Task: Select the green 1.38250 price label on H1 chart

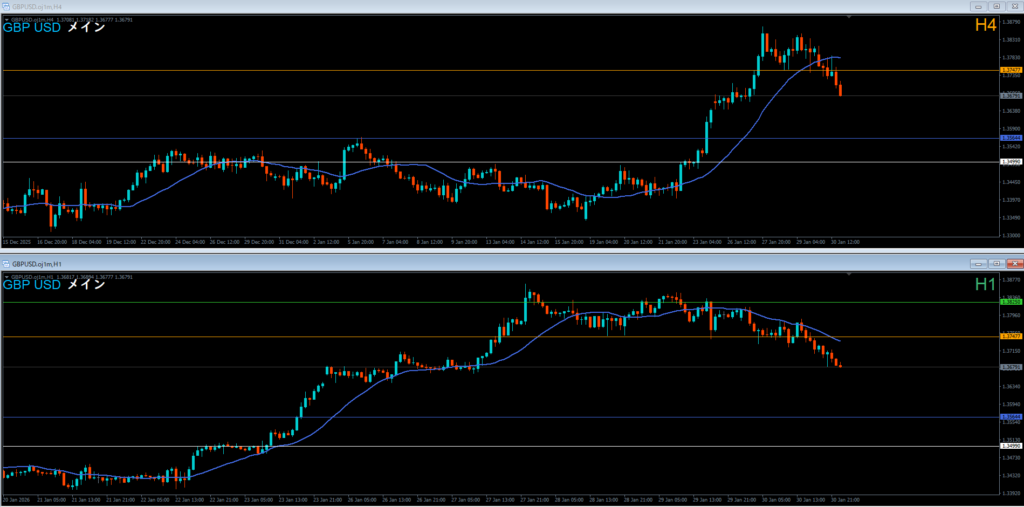Action: pyautogui.click(x=1010, y=302)
